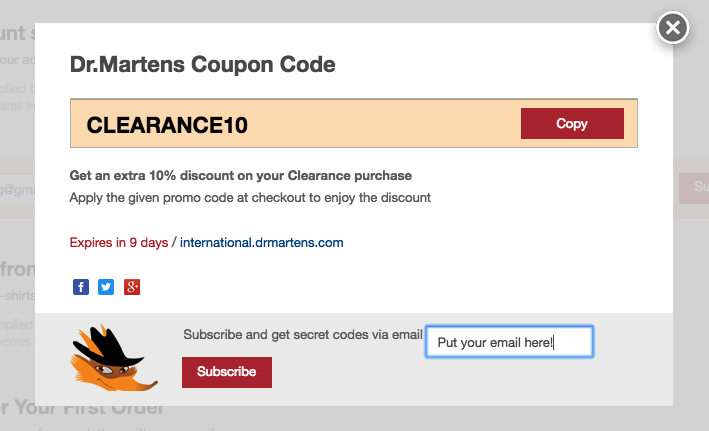Select the CLEARANCE10 coupon code text
Viewport: 709px width, 431px height.
tap(167, 126)
